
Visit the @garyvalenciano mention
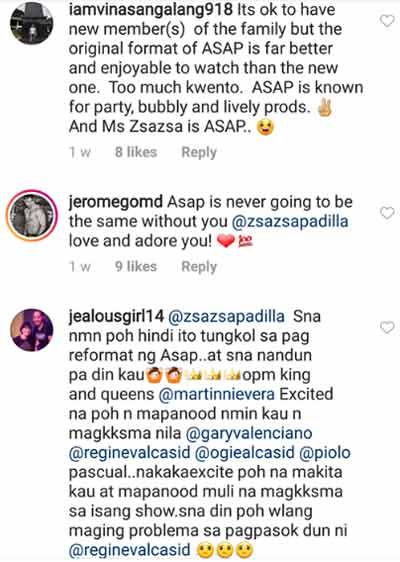point(249,434)
